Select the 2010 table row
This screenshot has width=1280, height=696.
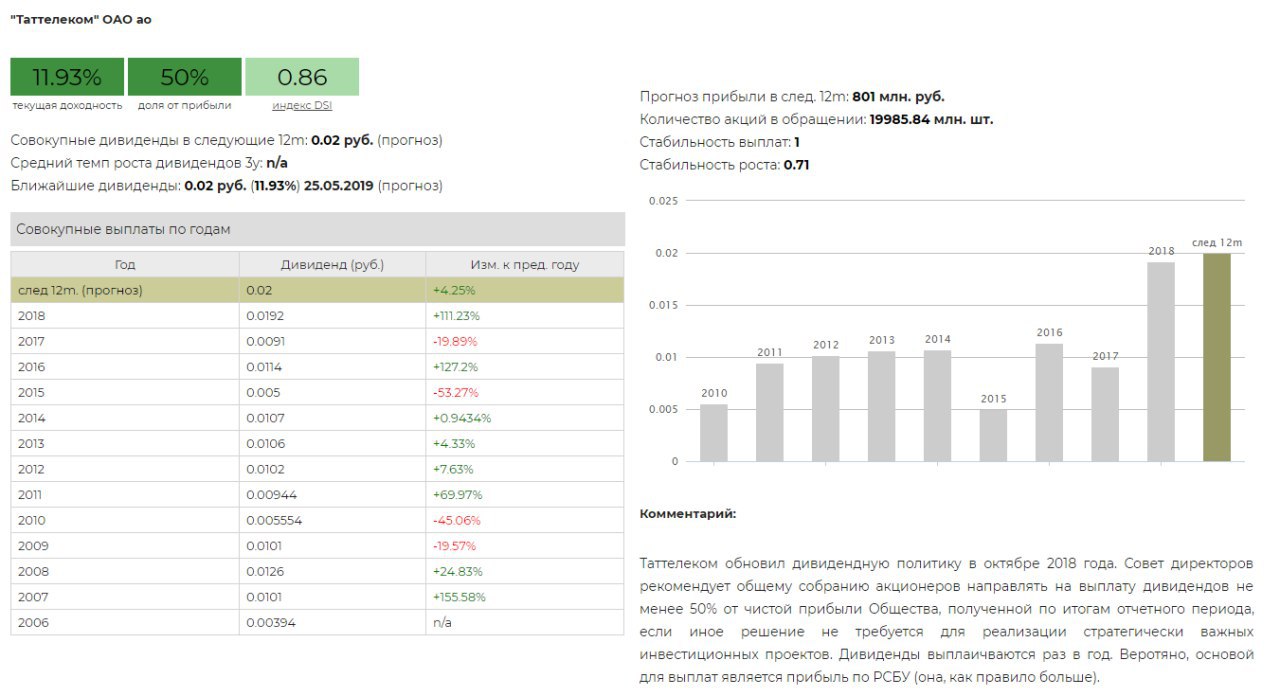tap(317, 520)
